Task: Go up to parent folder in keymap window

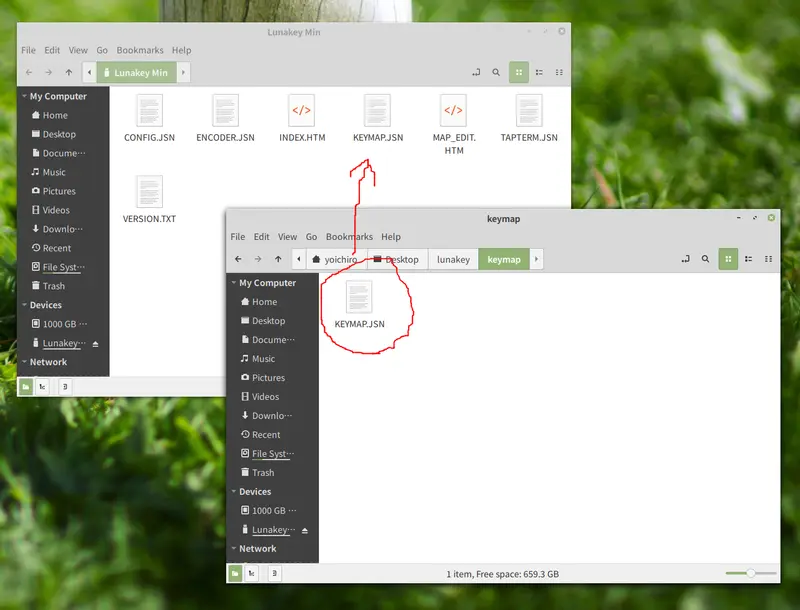Action: [277, 259]
